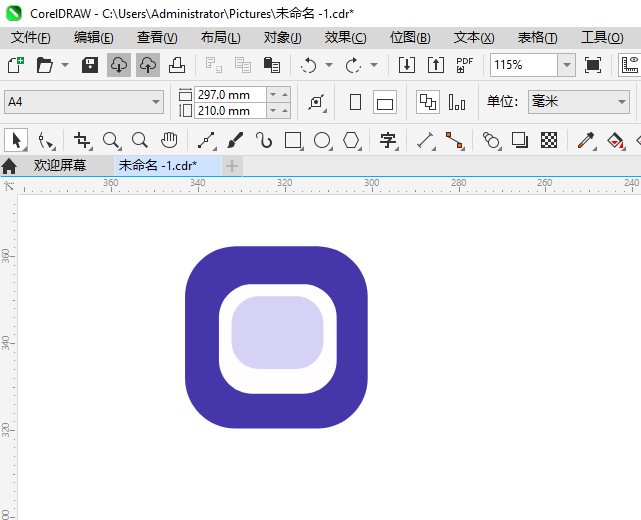Image resolution: width=641 pixels, height=520 pixels.
Task: Print the document with printer icon
Action: click(x=177, y=65)
